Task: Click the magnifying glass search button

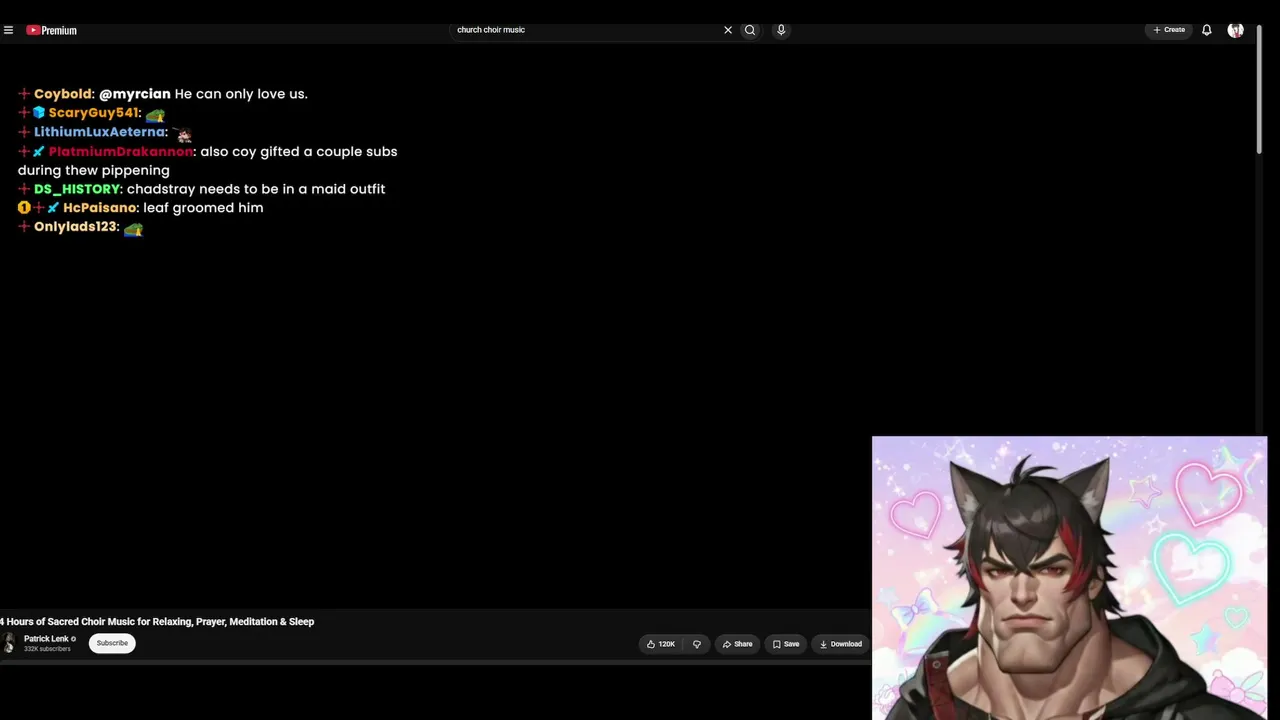Action: pos(750,30)
